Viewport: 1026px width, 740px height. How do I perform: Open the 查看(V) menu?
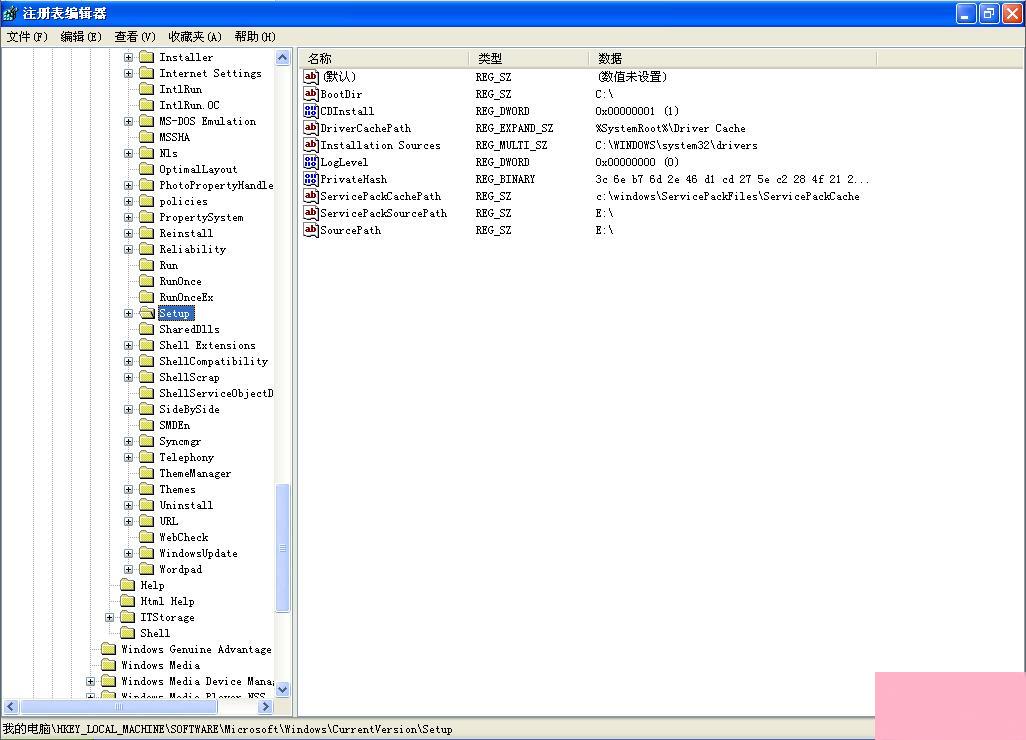135,37
